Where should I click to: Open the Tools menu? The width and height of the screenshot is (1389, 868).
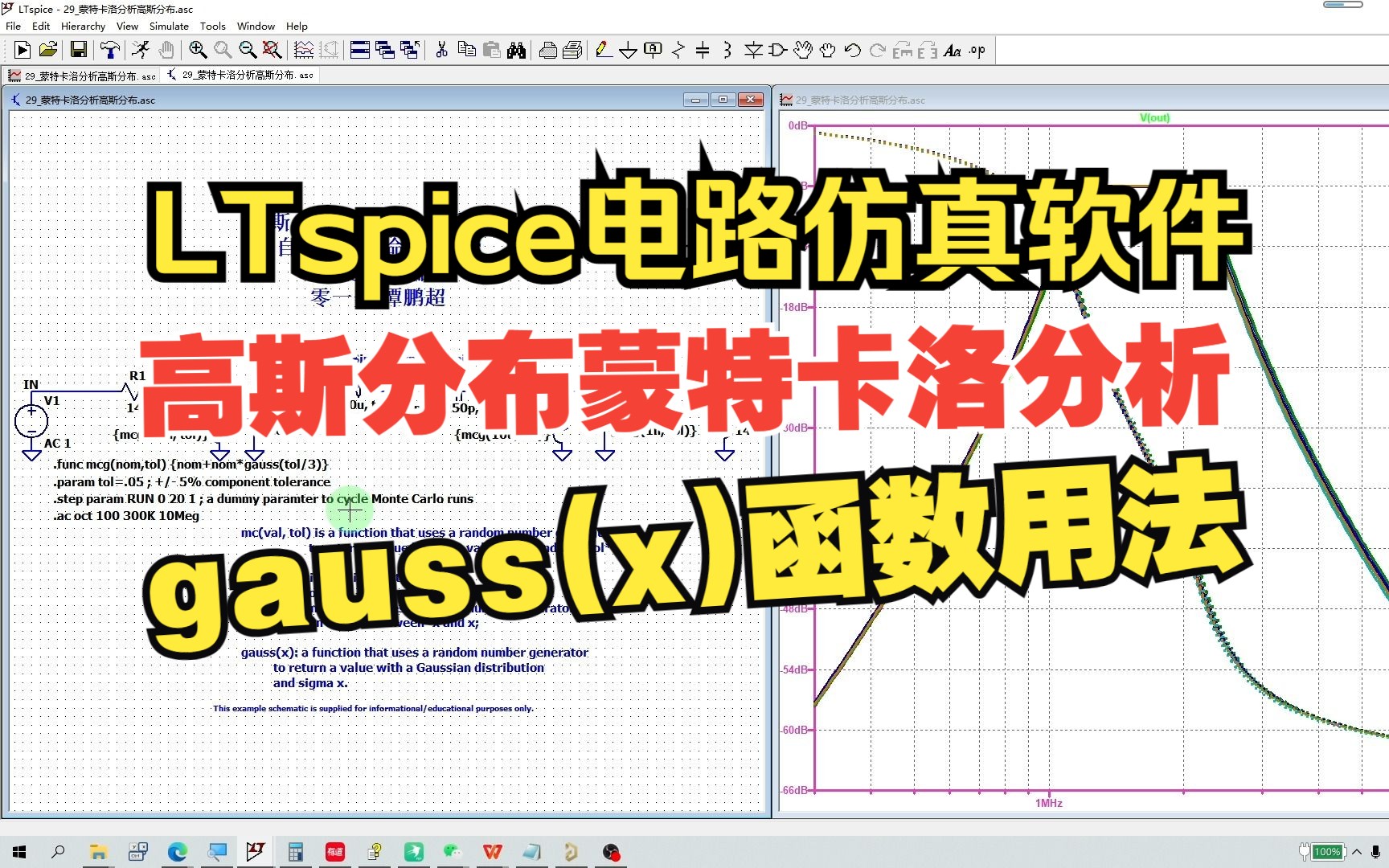(x=212, y=26)
